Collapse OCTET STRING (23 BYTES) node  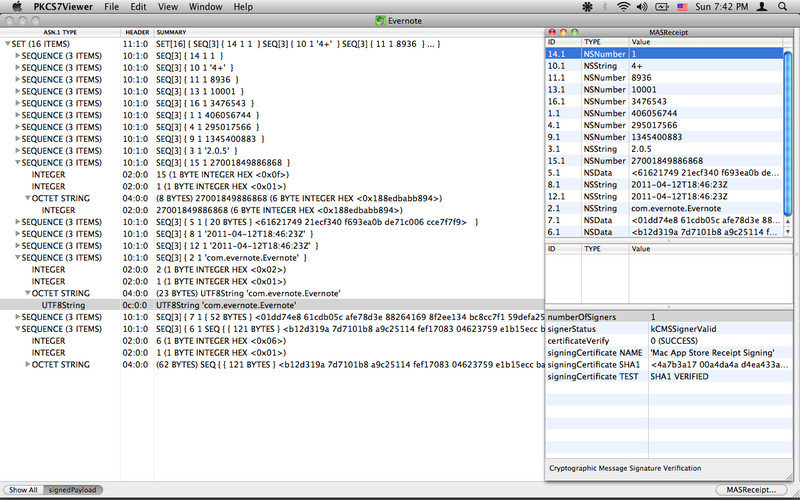tap(28, 293)
